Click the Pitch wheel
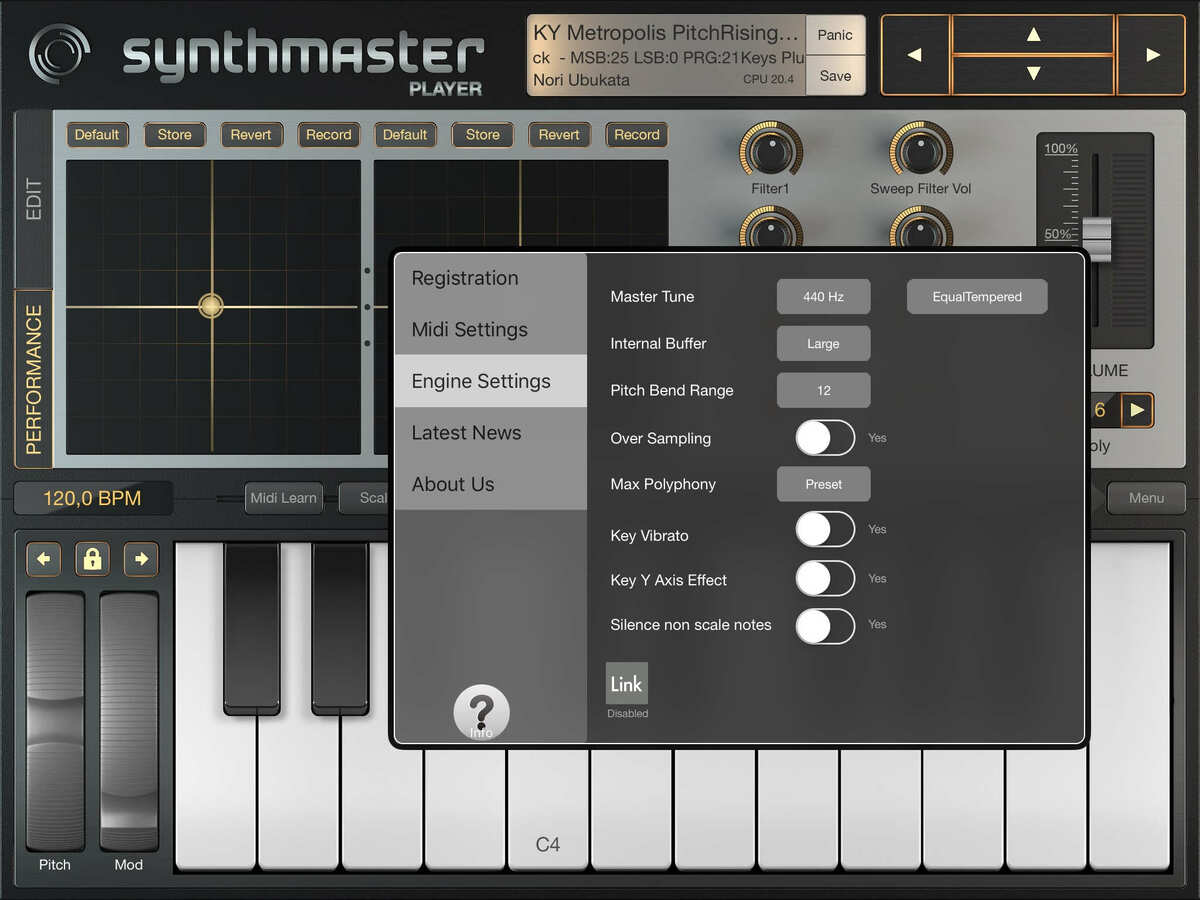1200x900 pixels. point(55,720)
